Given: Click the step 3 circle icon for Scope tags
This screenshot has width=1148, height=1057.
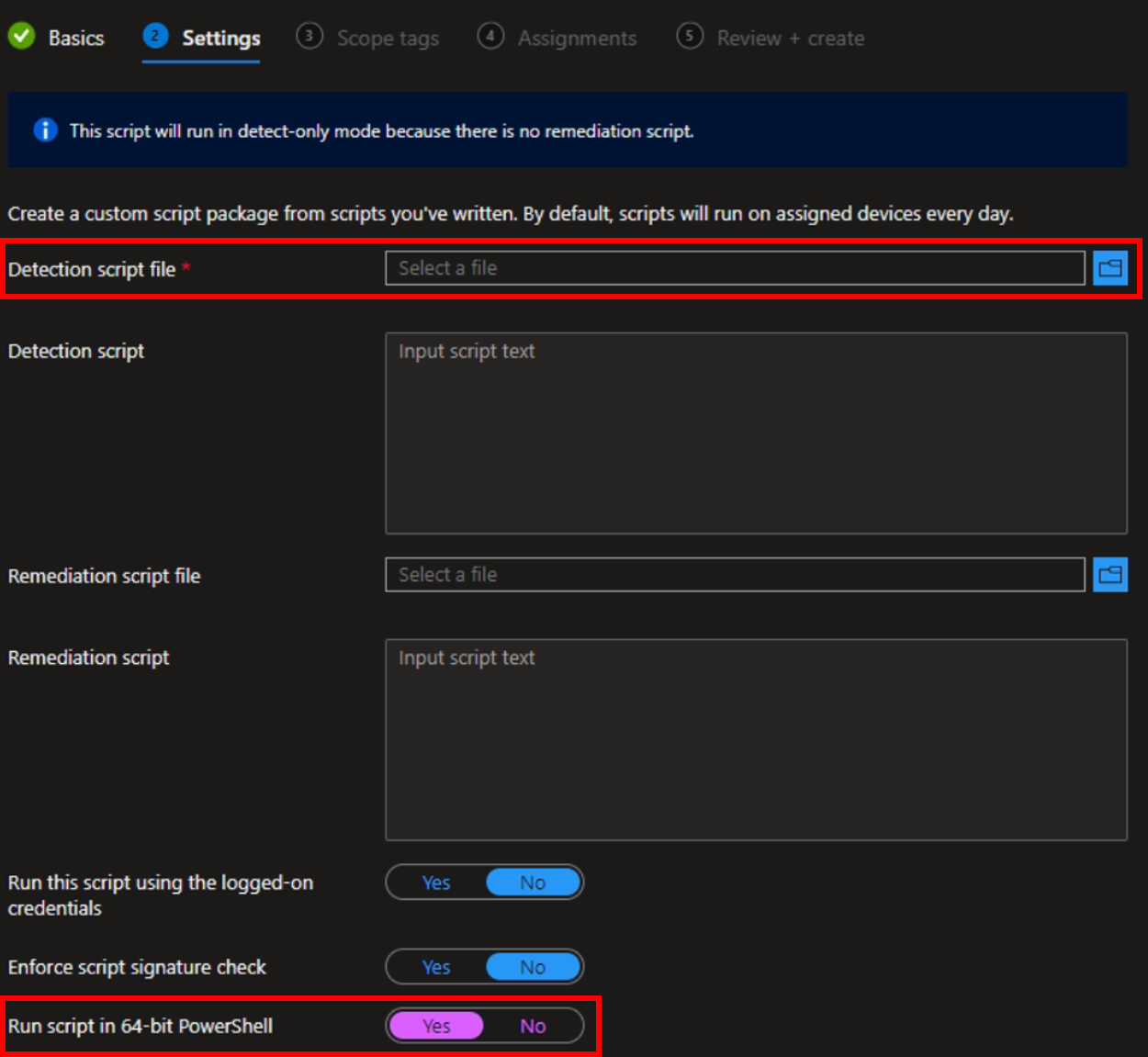Looking at the screenshot, I should [310, 38].
